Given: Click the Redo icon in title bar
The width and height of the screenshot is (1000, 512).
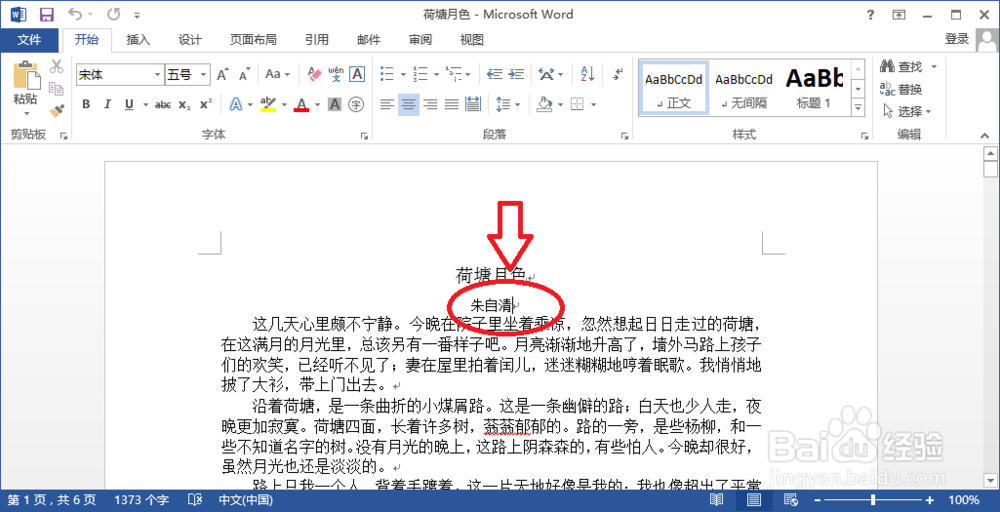Looking at the screenshot, I should (x=114, y=14).
